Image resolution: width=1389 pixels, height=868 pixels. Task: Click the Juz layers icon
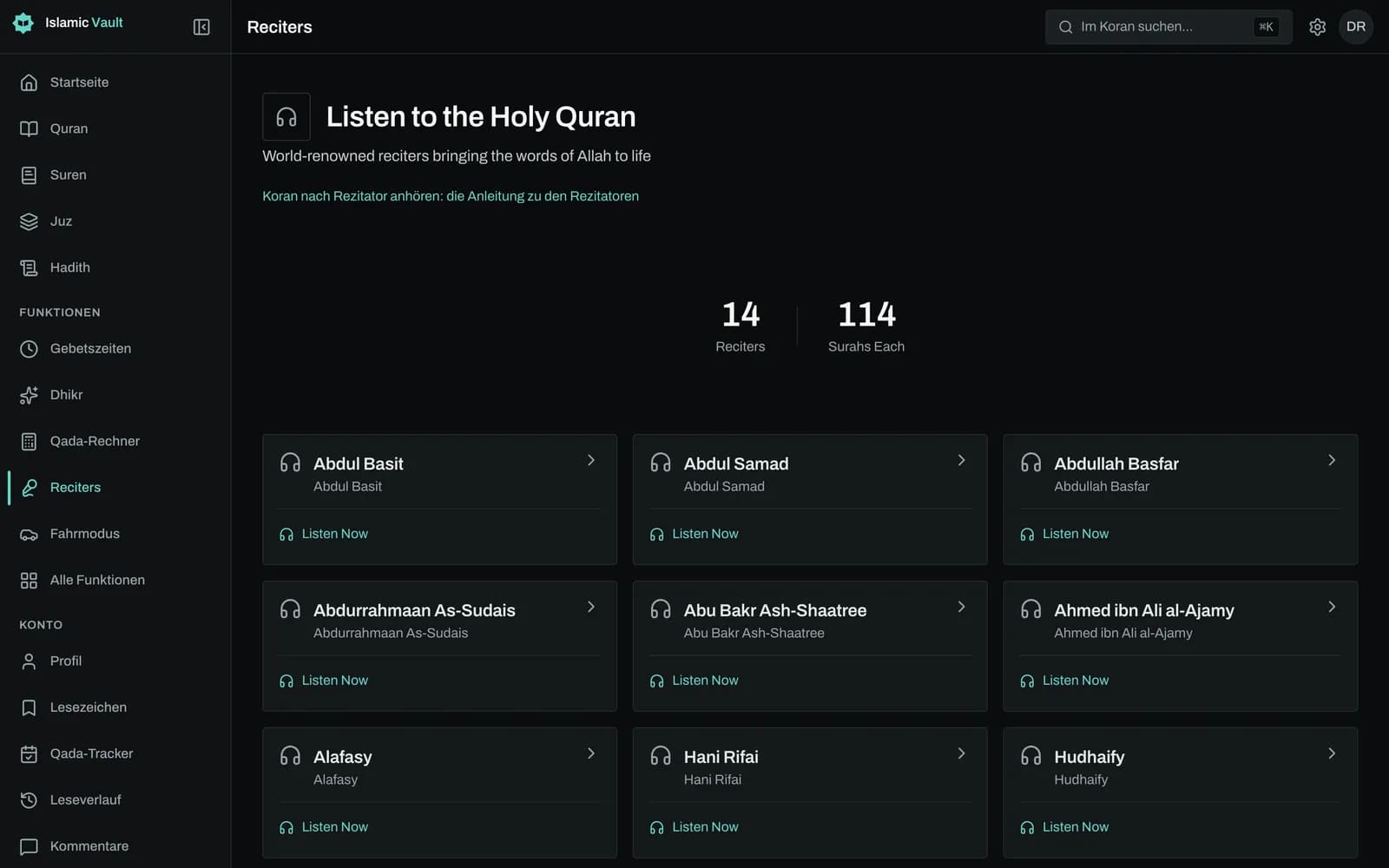pyautogui.click(x=29, y=221)
